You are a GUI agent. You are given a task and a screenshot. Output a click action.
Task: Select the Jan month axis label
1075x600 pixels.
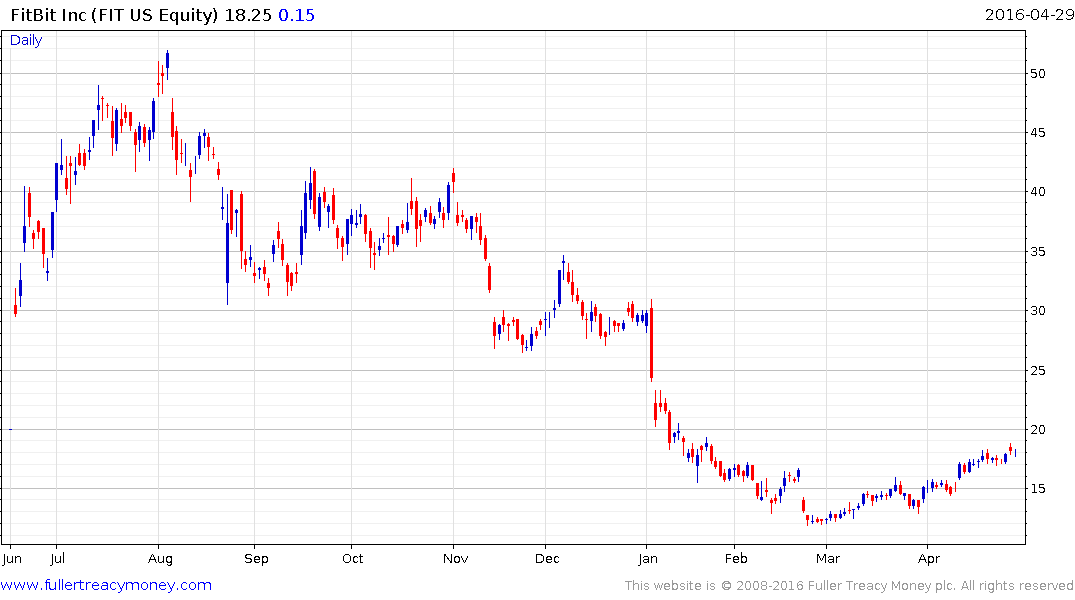tap(647, 559)
